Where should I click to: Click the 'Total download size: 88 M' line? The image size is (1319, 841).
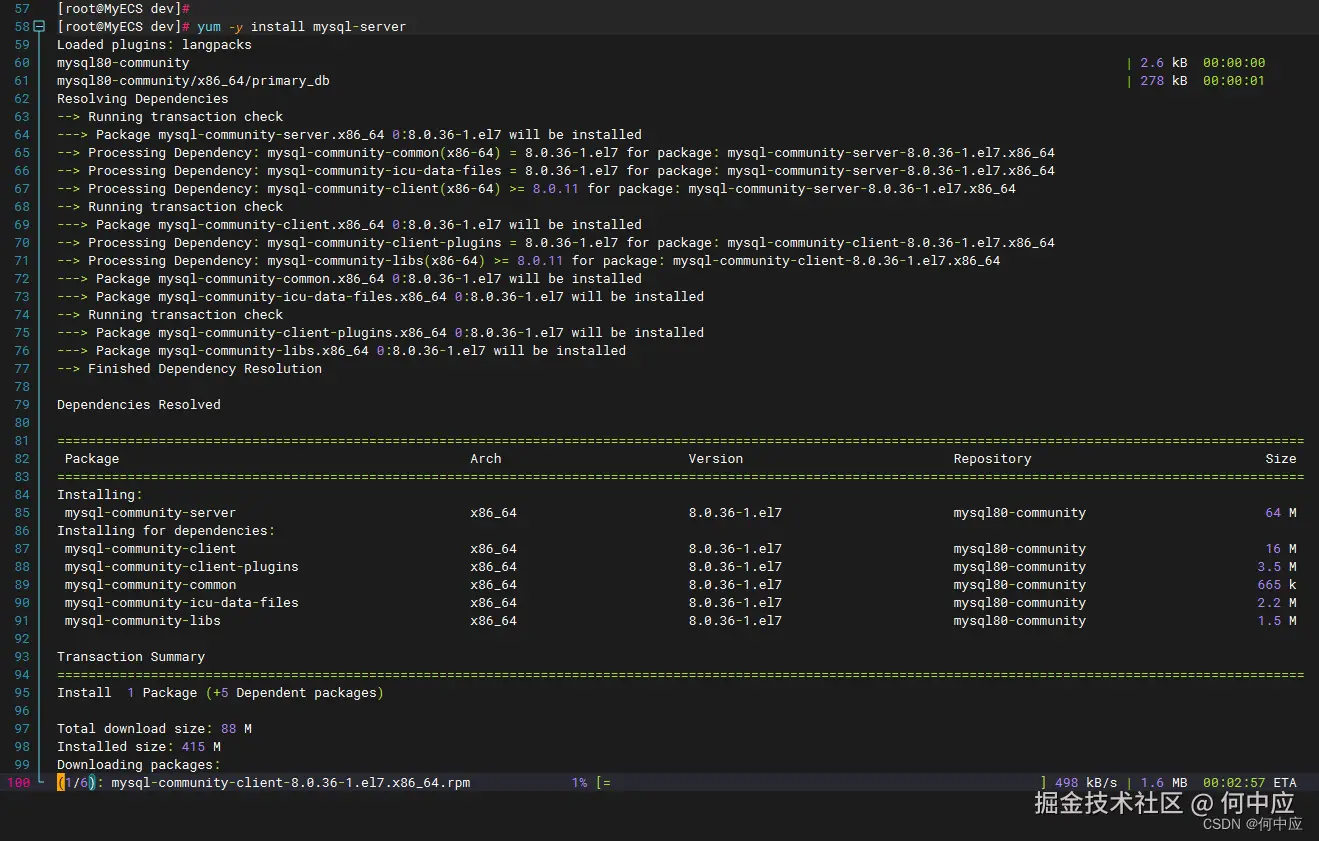tap(154, 729)
